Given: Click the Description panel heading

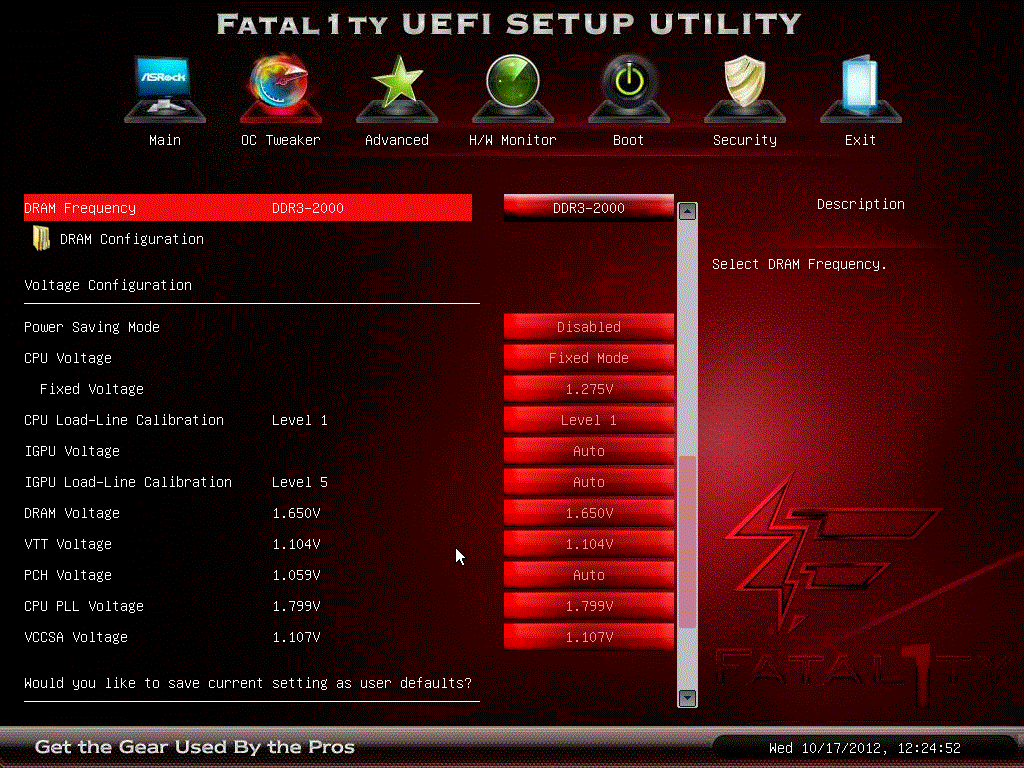Looking at the screenshot, I should point(861,204).
